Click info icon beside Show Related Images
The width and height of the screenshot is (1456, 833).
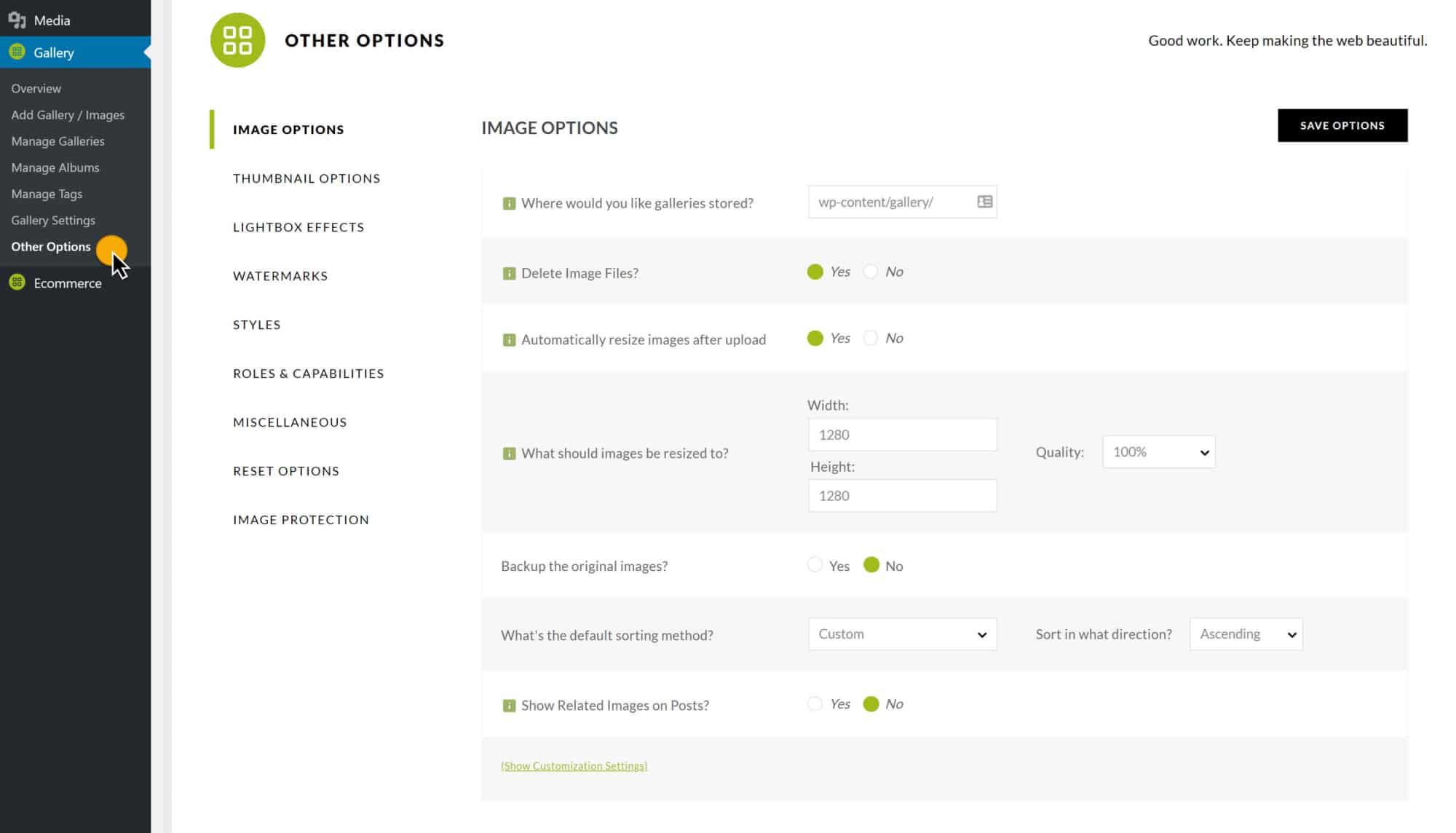(x=509, y=705)
